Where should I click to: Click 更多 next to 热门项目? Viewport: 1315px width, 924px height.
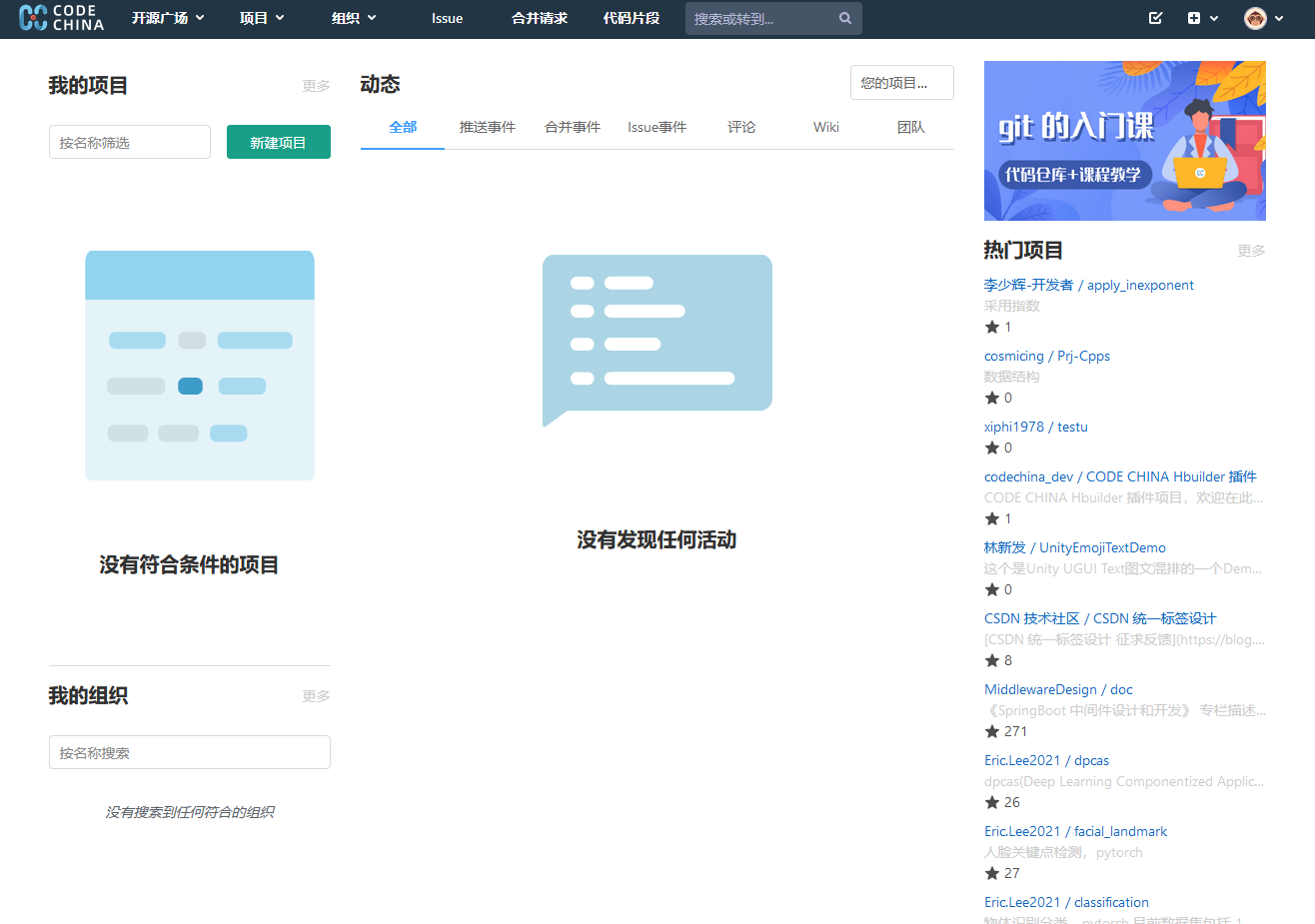click(x=1252, y=251)
